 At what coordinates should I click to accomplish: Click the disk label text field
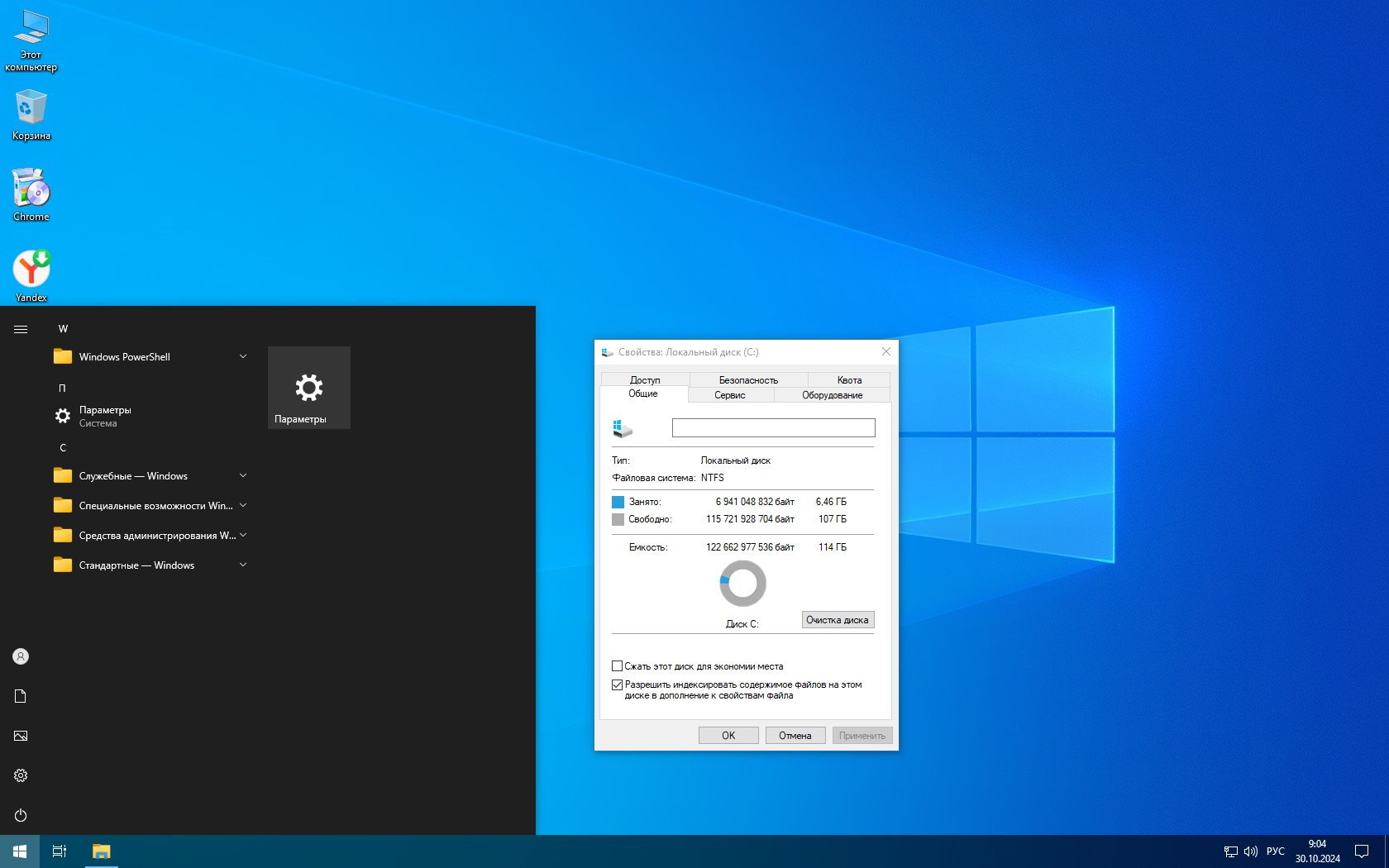773,427
